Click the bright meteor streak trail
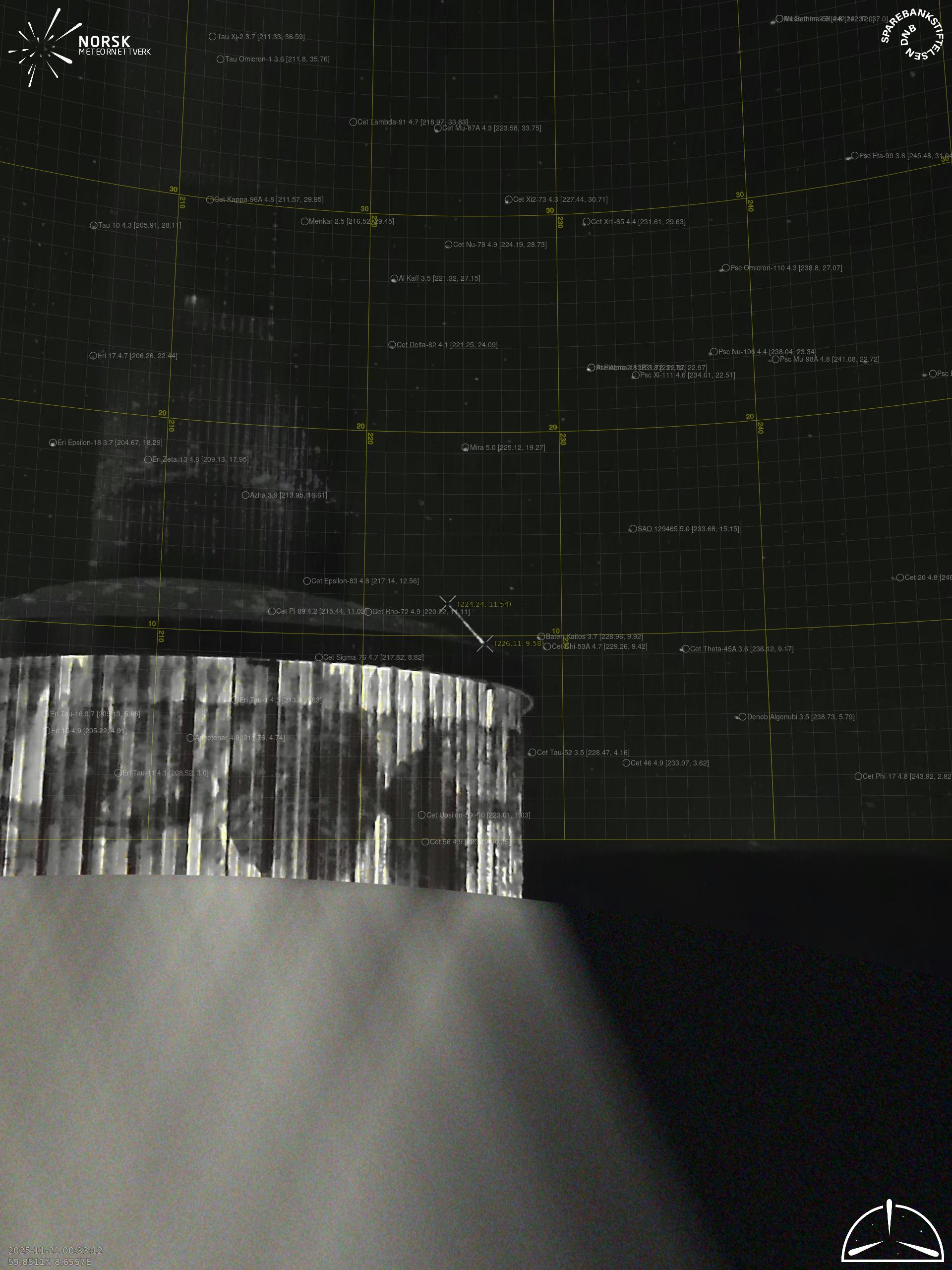Viewport: 952px width, 1270px height. (x=468, y=625)
